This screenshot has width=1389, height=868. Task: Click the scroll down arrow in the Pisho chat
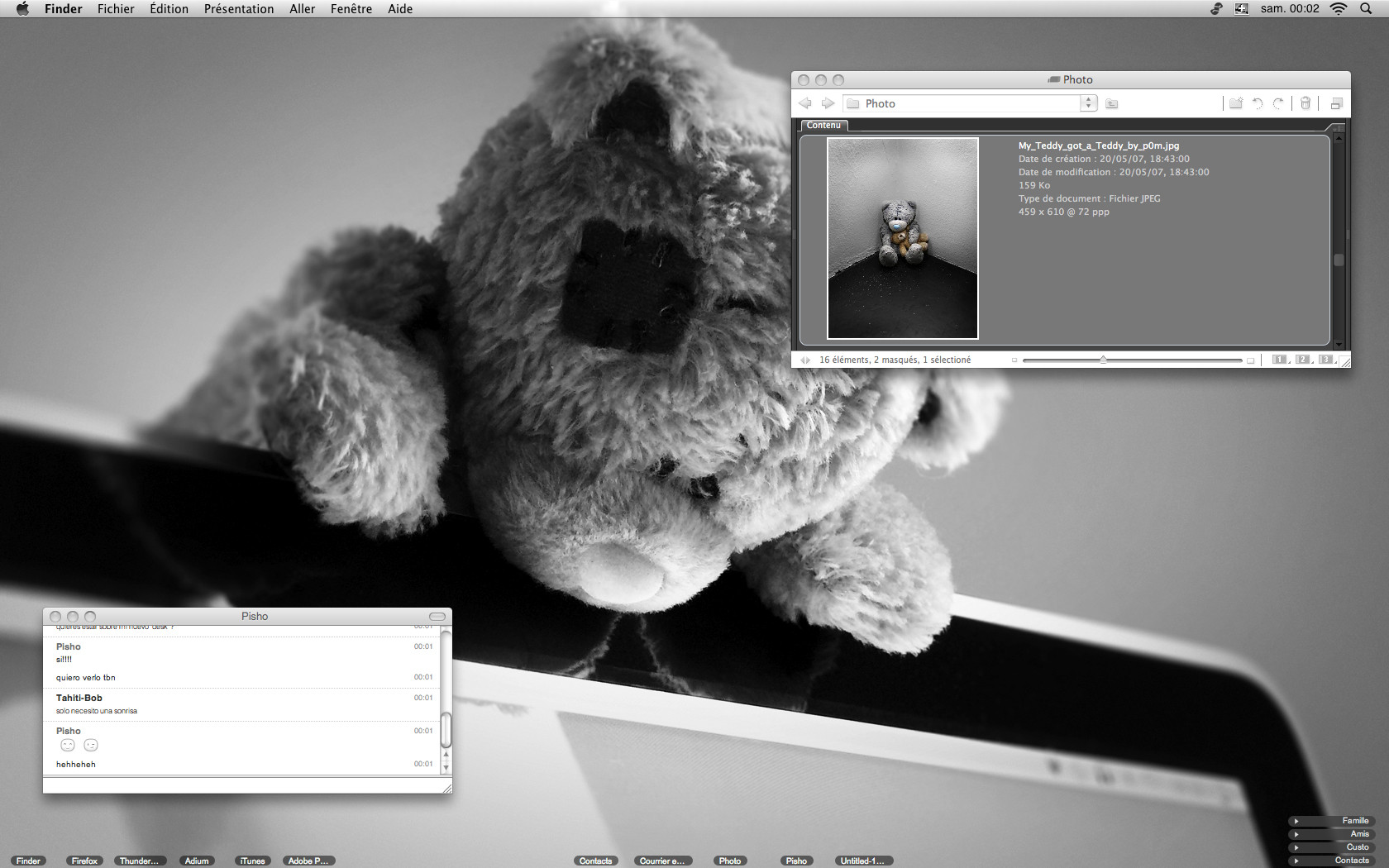[x=446, y=768]
